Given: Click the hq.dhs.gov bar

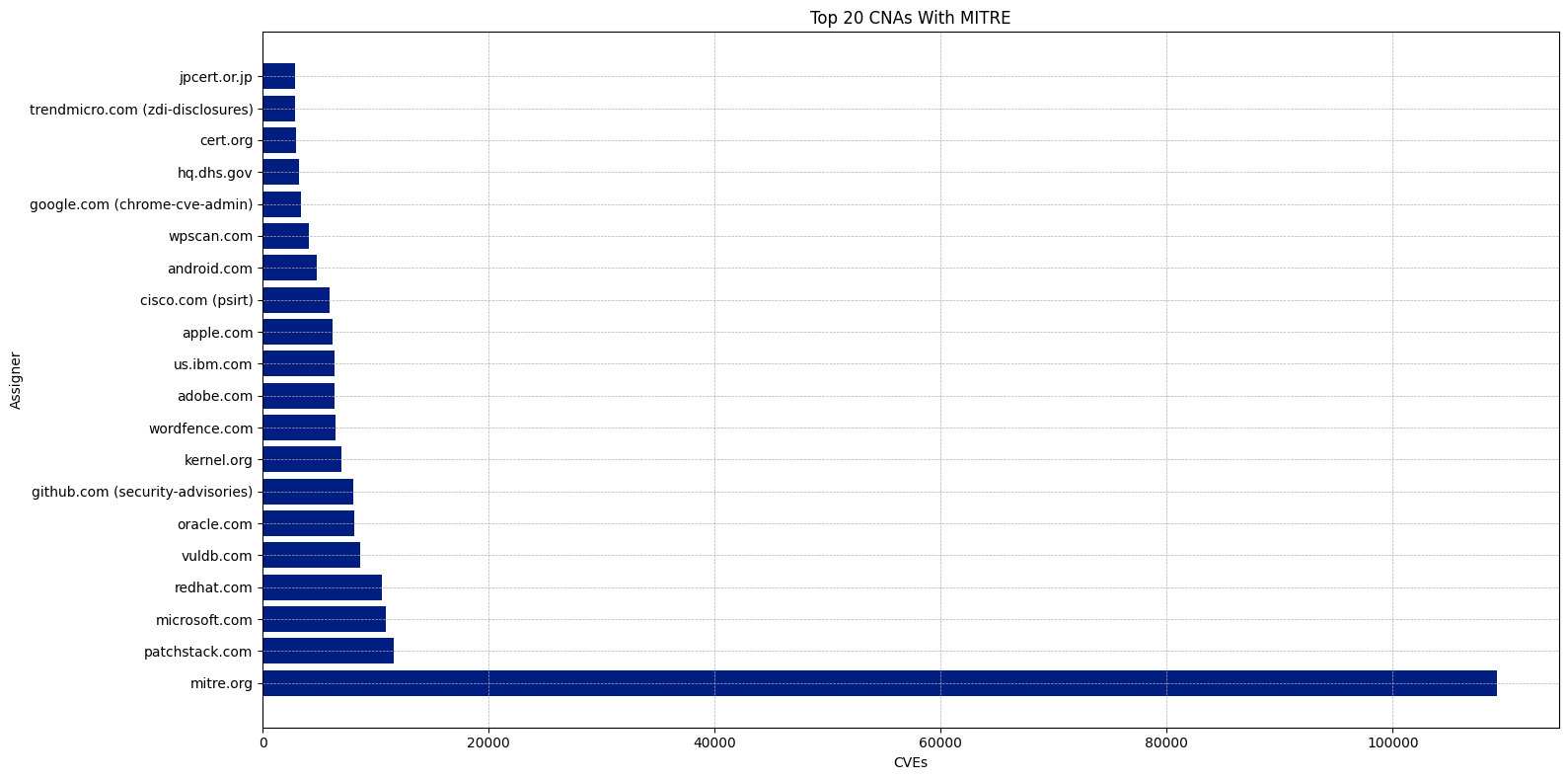Looking at the screenshot, I should pyautogui.click(x=280, y=173).
